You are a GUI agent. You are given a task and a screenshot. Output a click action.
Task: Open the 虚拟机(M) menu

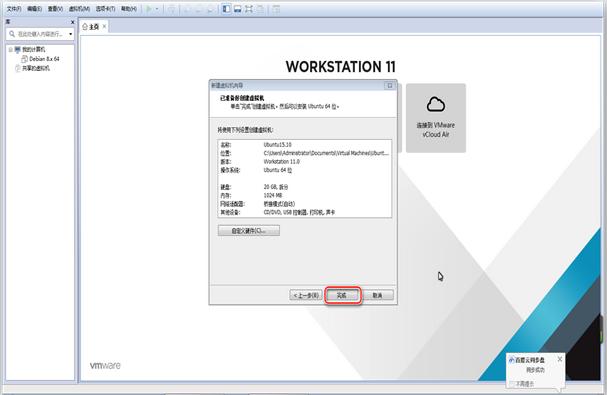click(79, 9)
